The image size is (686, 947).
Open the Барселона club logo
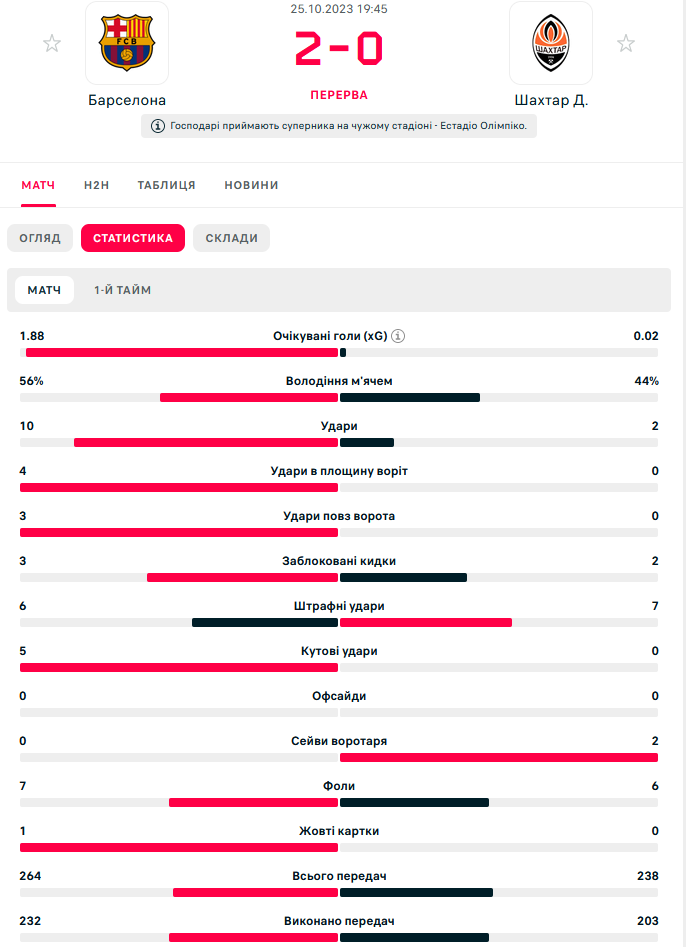(127, 44)
